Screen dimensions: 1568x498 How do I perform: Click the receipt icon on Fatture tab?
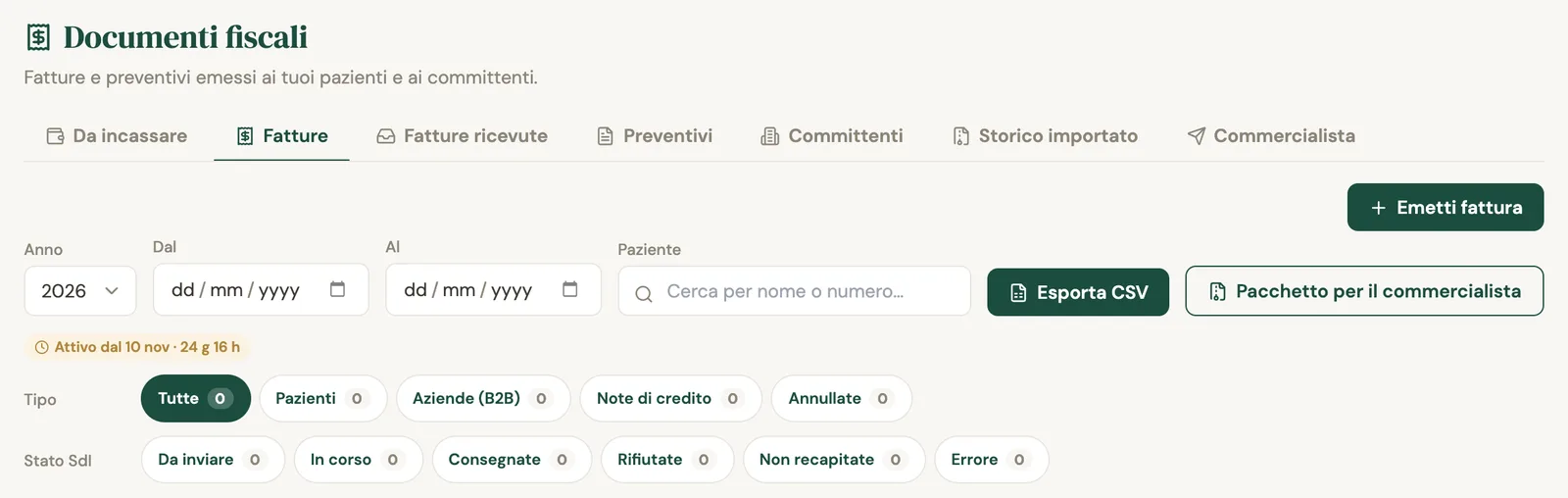click(245, 136)
